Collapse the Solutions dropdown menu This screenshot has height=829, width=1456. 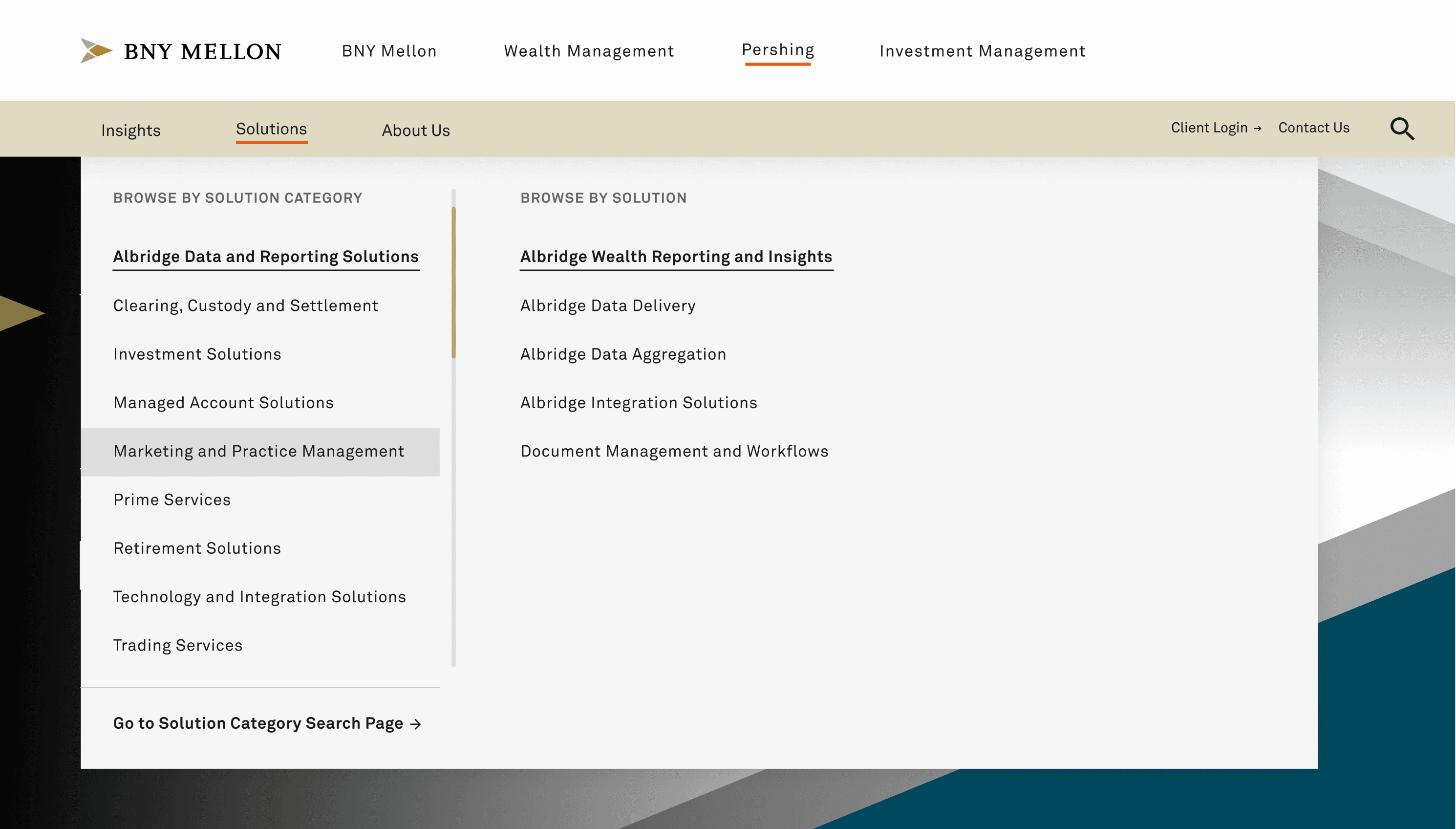(x=271, y=129)
